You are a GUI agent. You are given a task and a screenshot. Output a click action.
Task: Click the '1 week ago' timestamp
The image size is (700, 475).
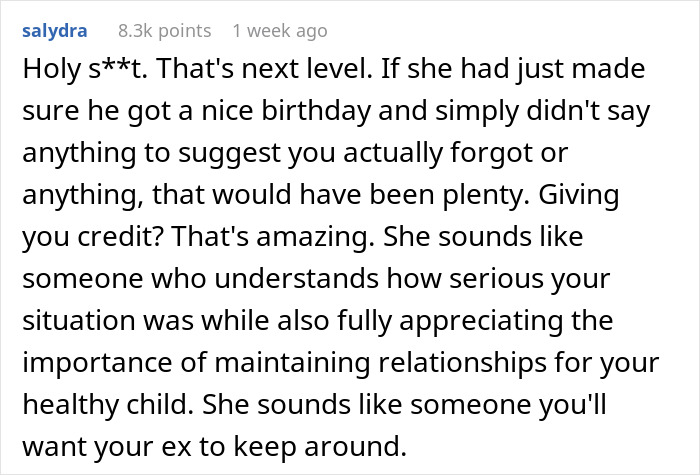279,31
